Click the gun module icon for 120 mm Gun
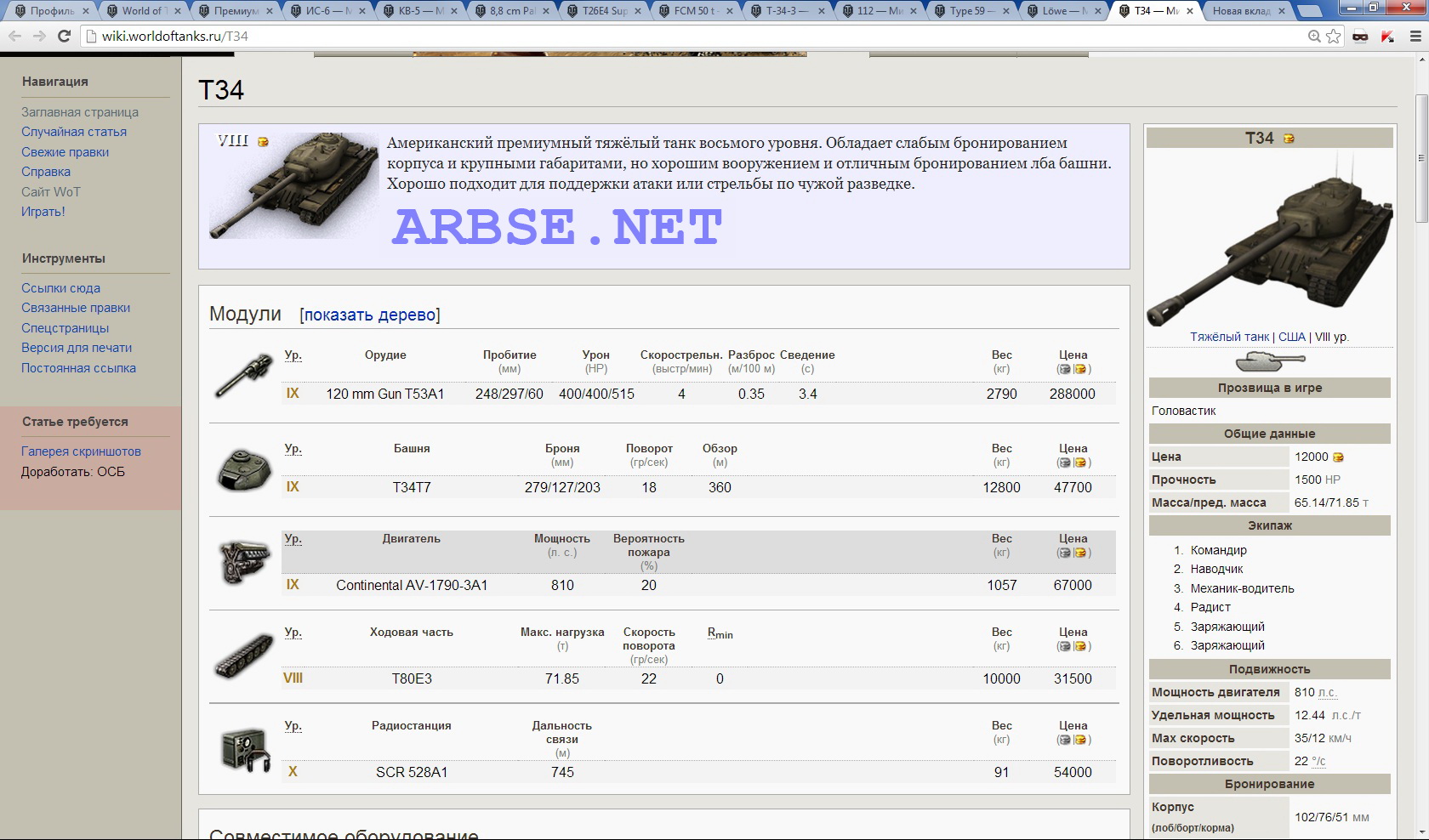 243,376
